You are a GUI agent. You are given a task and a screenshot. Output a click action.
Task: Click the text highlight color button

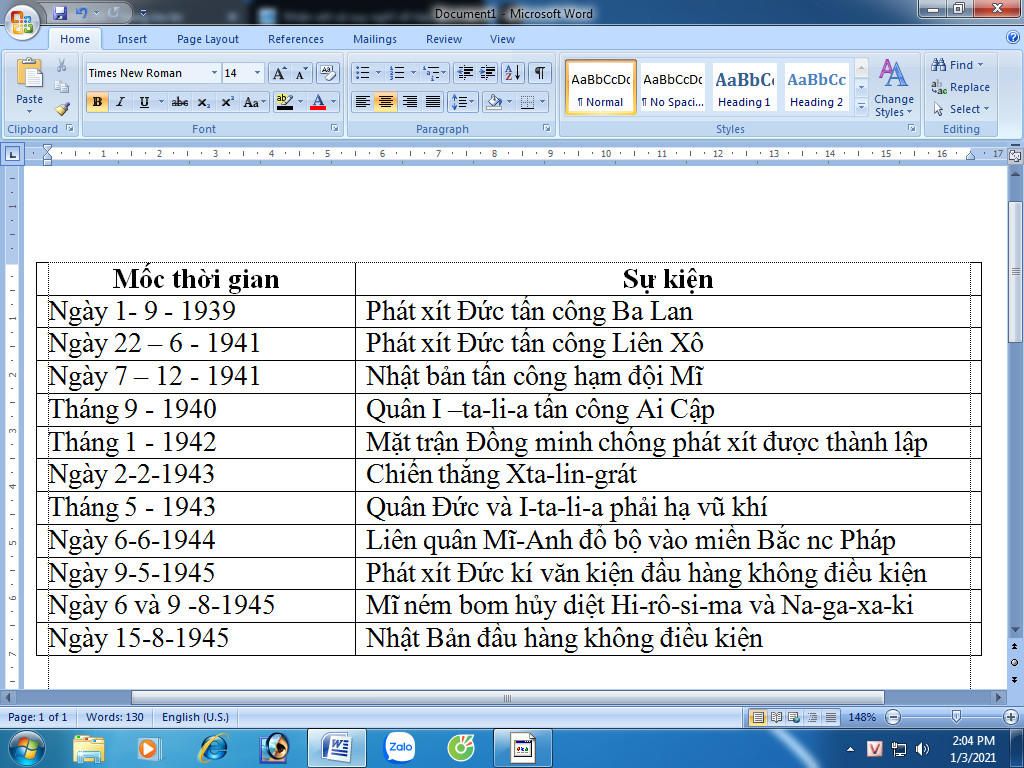click(x=284, y=102)
